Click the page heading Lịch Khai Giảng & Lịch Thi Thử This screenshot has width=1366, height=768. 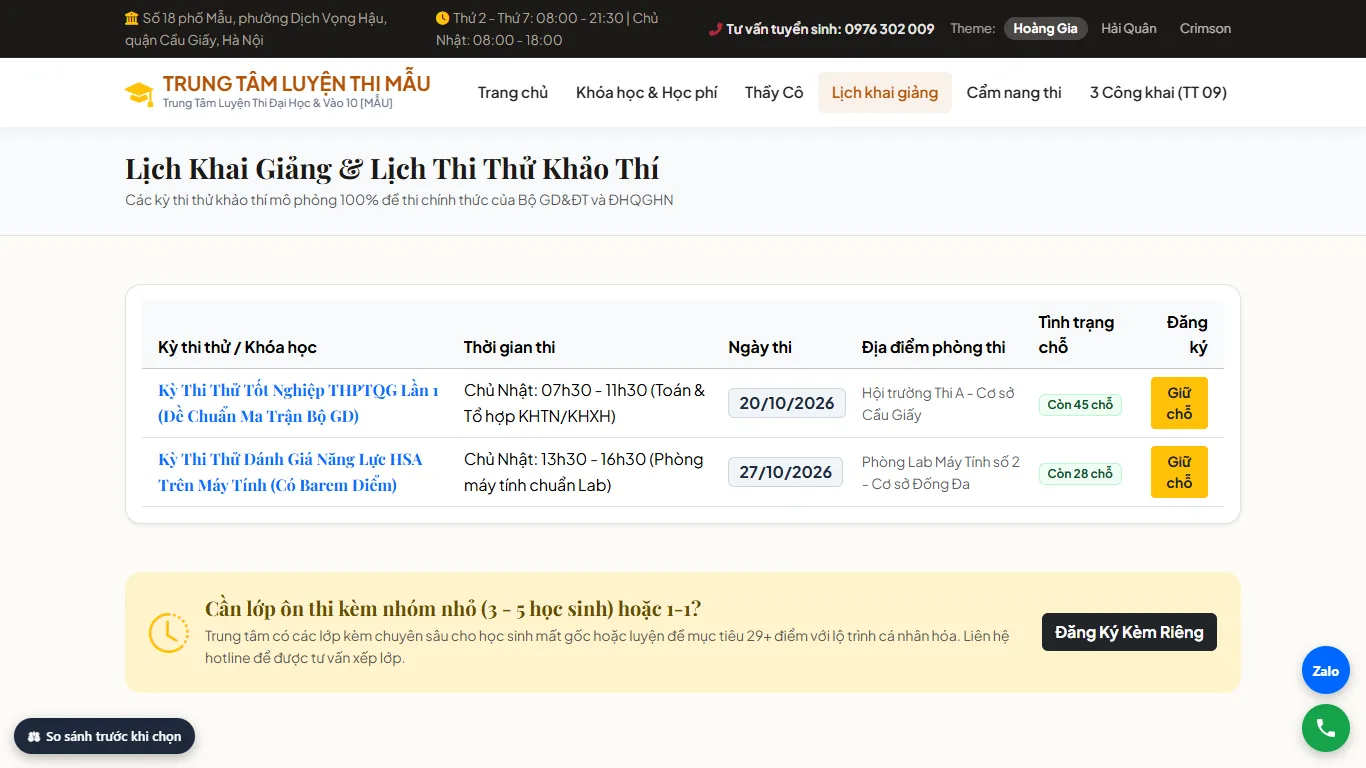392,168
